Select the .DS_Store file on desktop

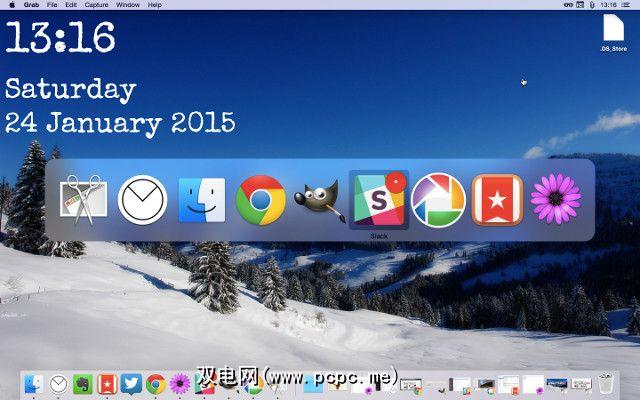point(613,33)
